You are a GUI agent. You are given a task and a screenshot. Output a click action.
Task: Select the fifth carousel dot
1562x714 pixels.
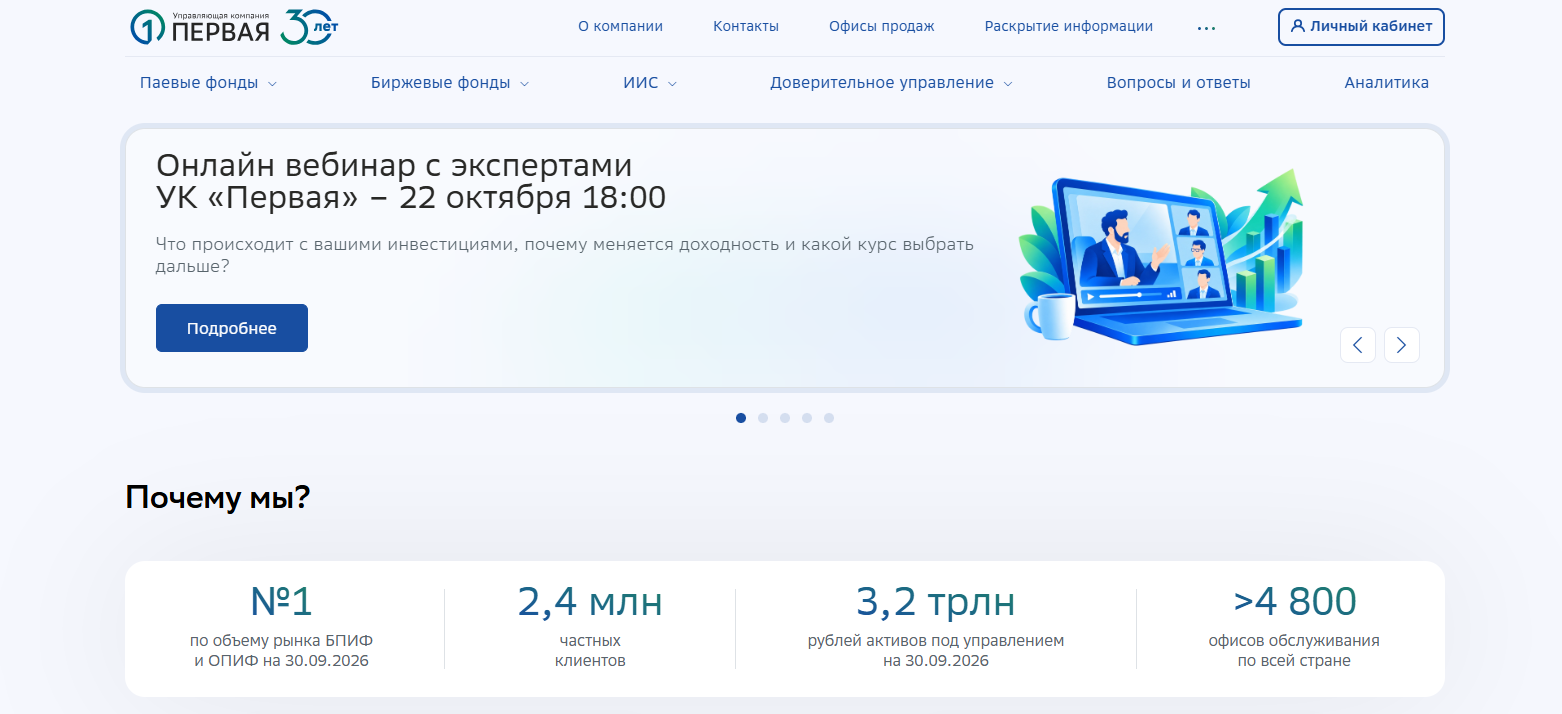click(x=829, y=418)
